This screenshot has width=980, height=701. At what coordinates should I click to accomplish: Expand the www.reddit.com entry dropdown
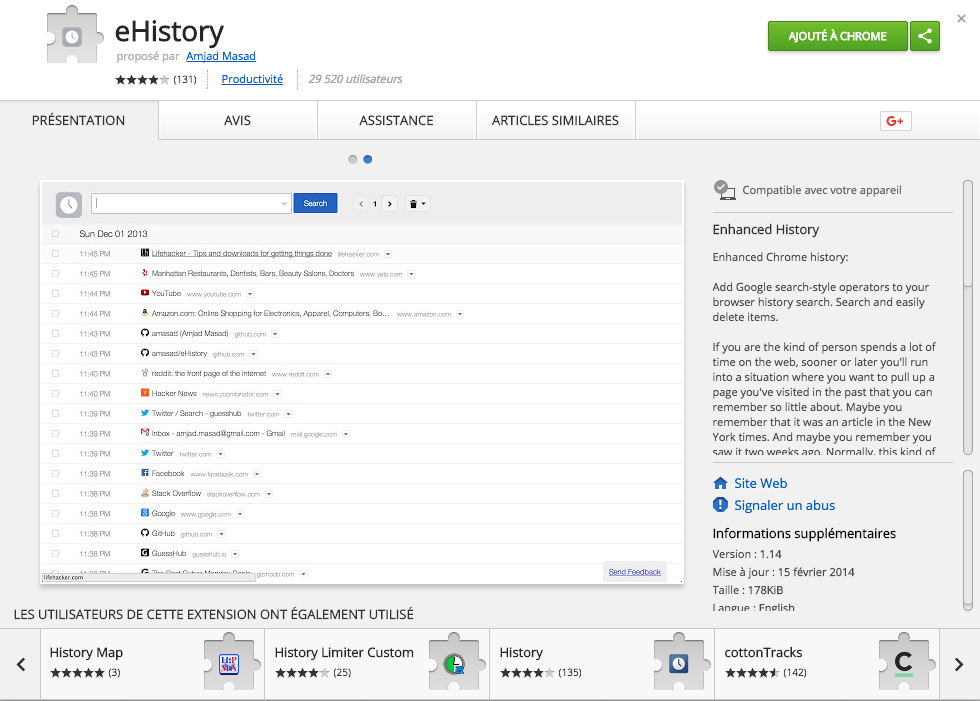pyautogui.click(x=328, y=374)
